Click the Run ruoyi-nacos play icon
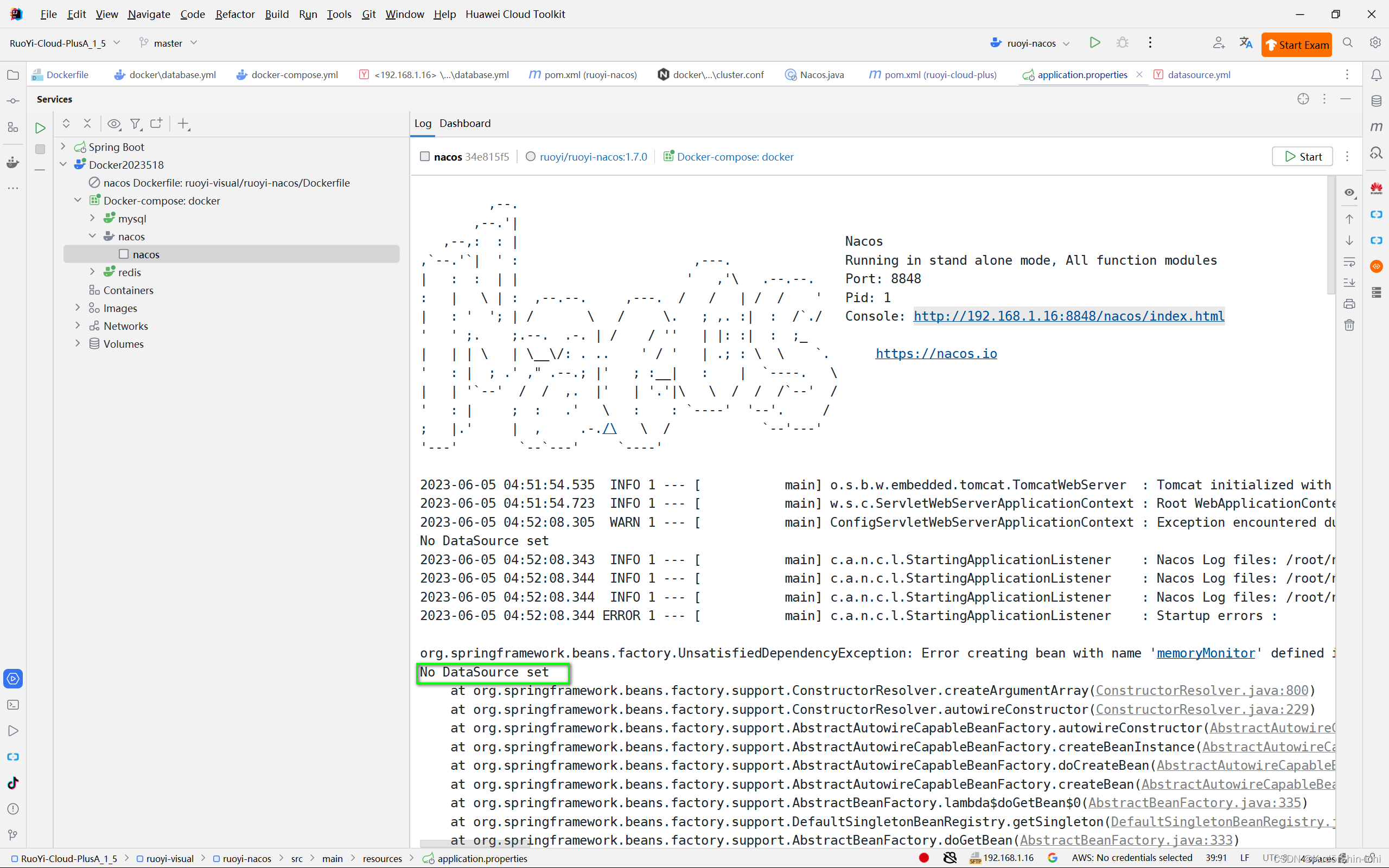Screen dimensions: 1389x868 (1094, 43)
